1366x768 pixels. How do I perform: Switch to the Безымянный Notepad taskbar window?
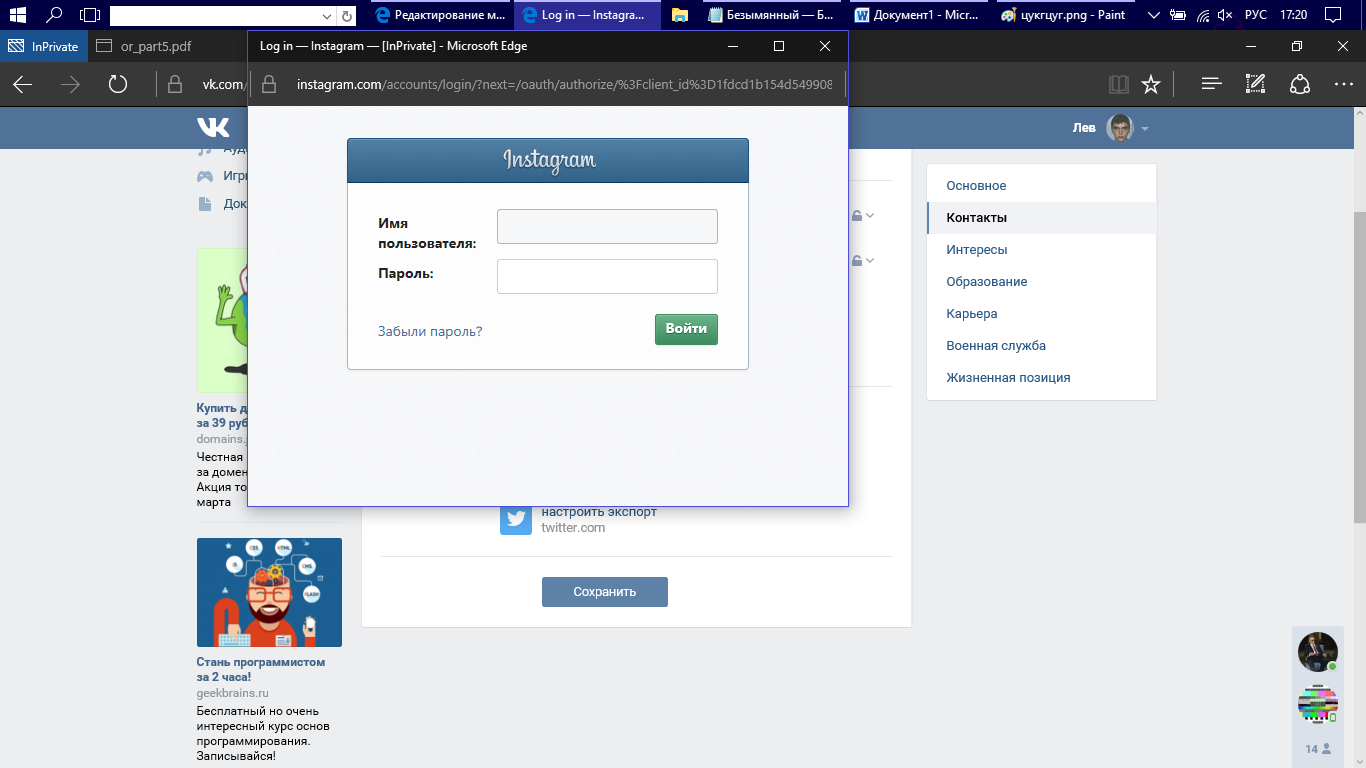tap(770, 15)
